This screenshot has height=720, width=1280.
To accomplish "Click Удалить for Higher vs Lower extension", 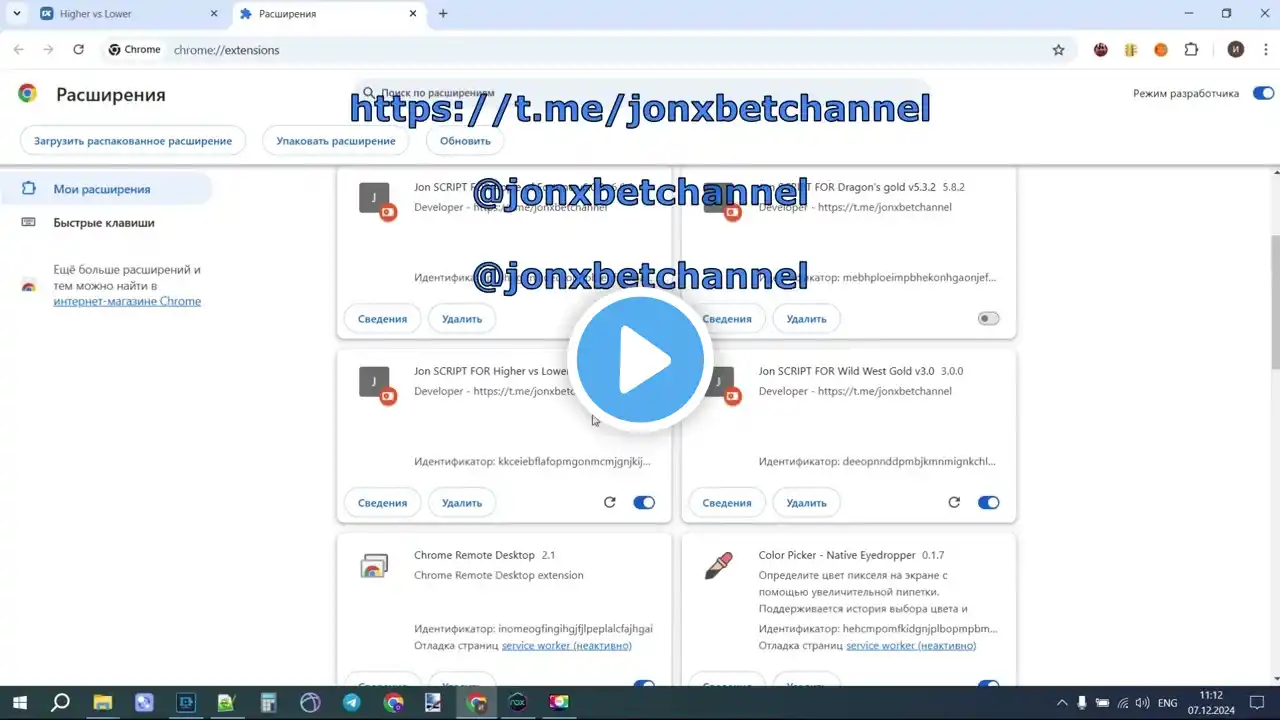I will 462,503.
